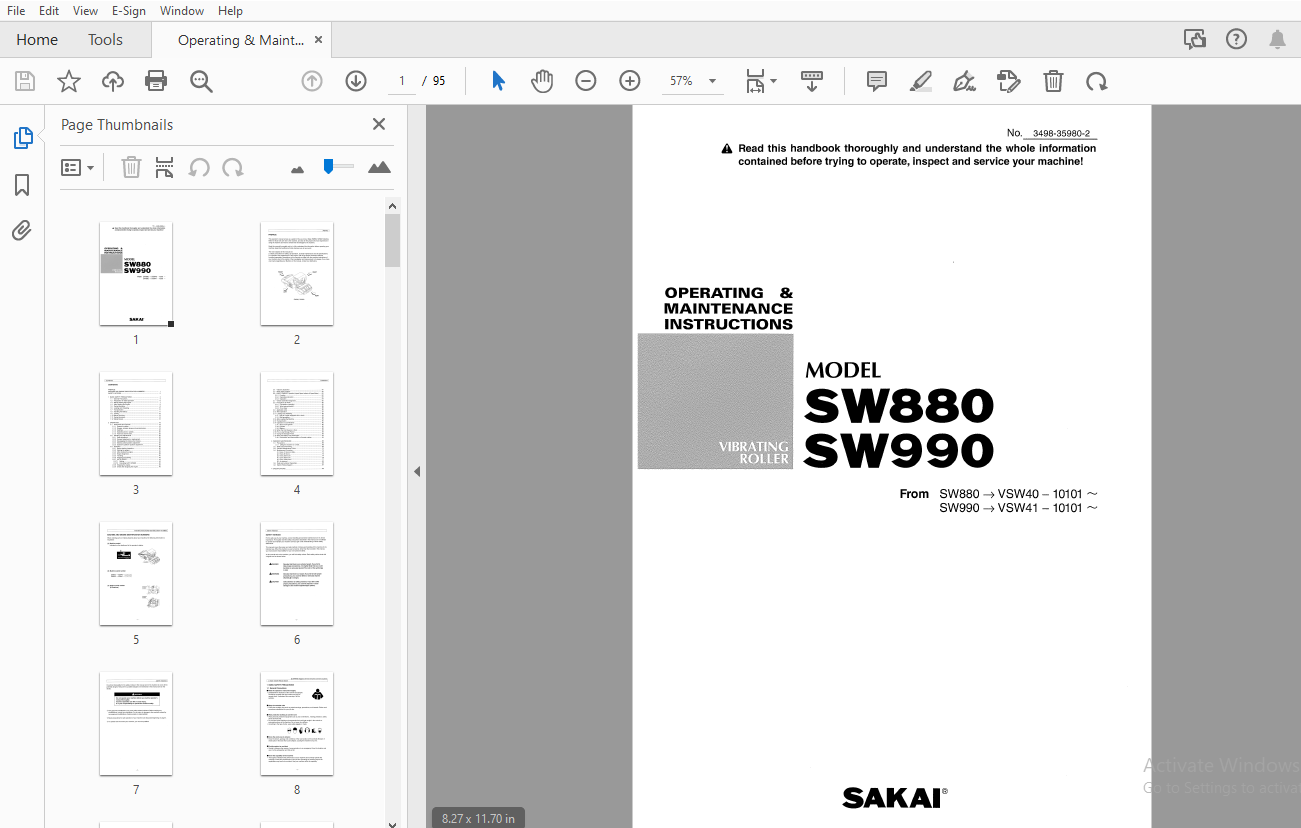Enlarge thumbnails with large mountain icon
This screenshot has width=1301, height=828.
[379, 167]
